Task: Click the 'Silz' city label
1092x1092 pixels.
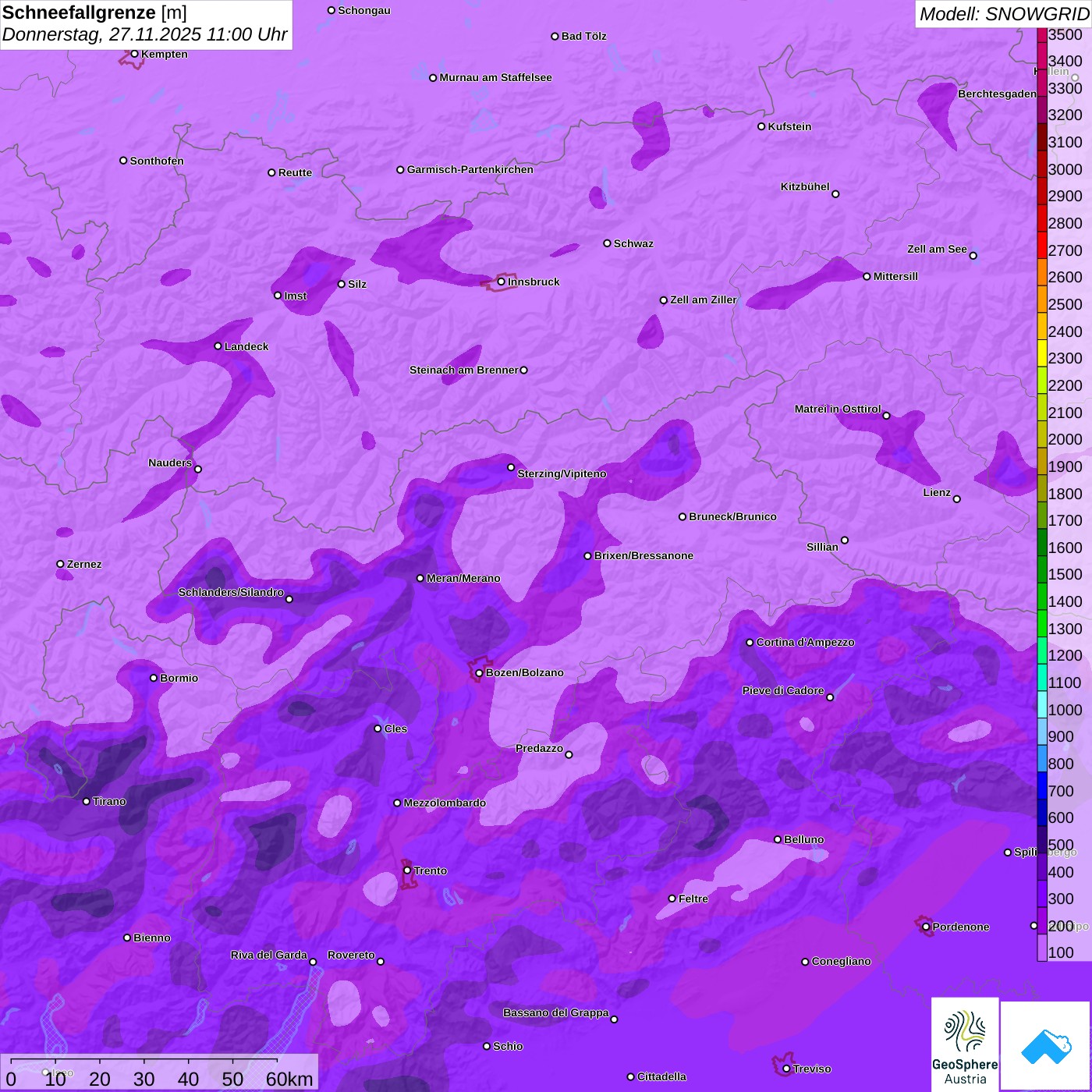Action: [357, 284]
